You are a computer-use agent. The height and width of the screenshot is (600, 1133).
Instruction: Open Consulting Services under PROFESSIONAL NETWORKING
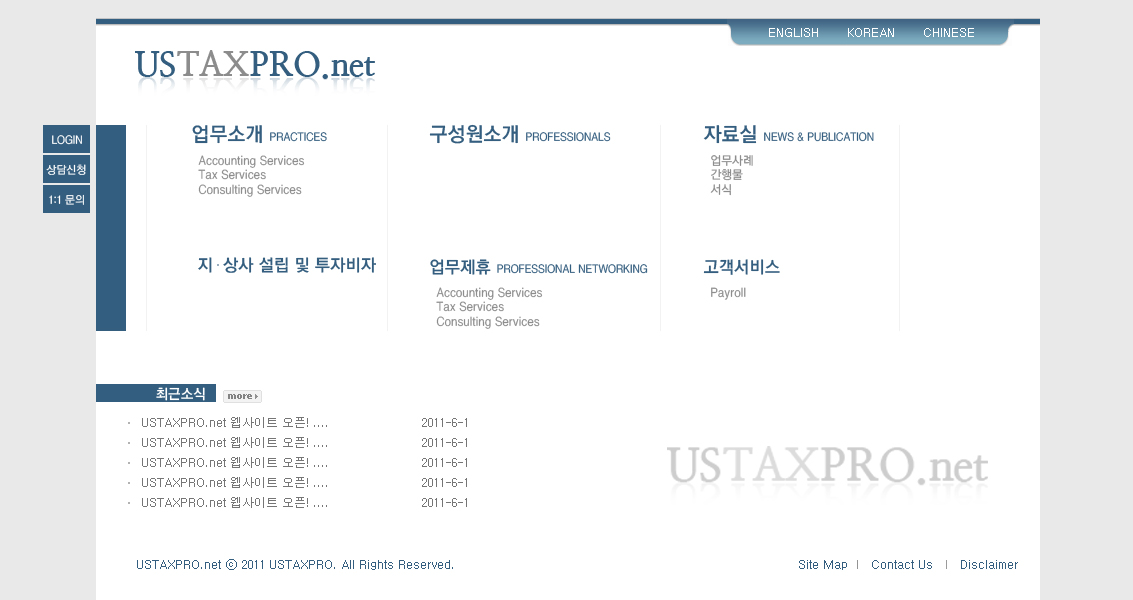point(487,322)
